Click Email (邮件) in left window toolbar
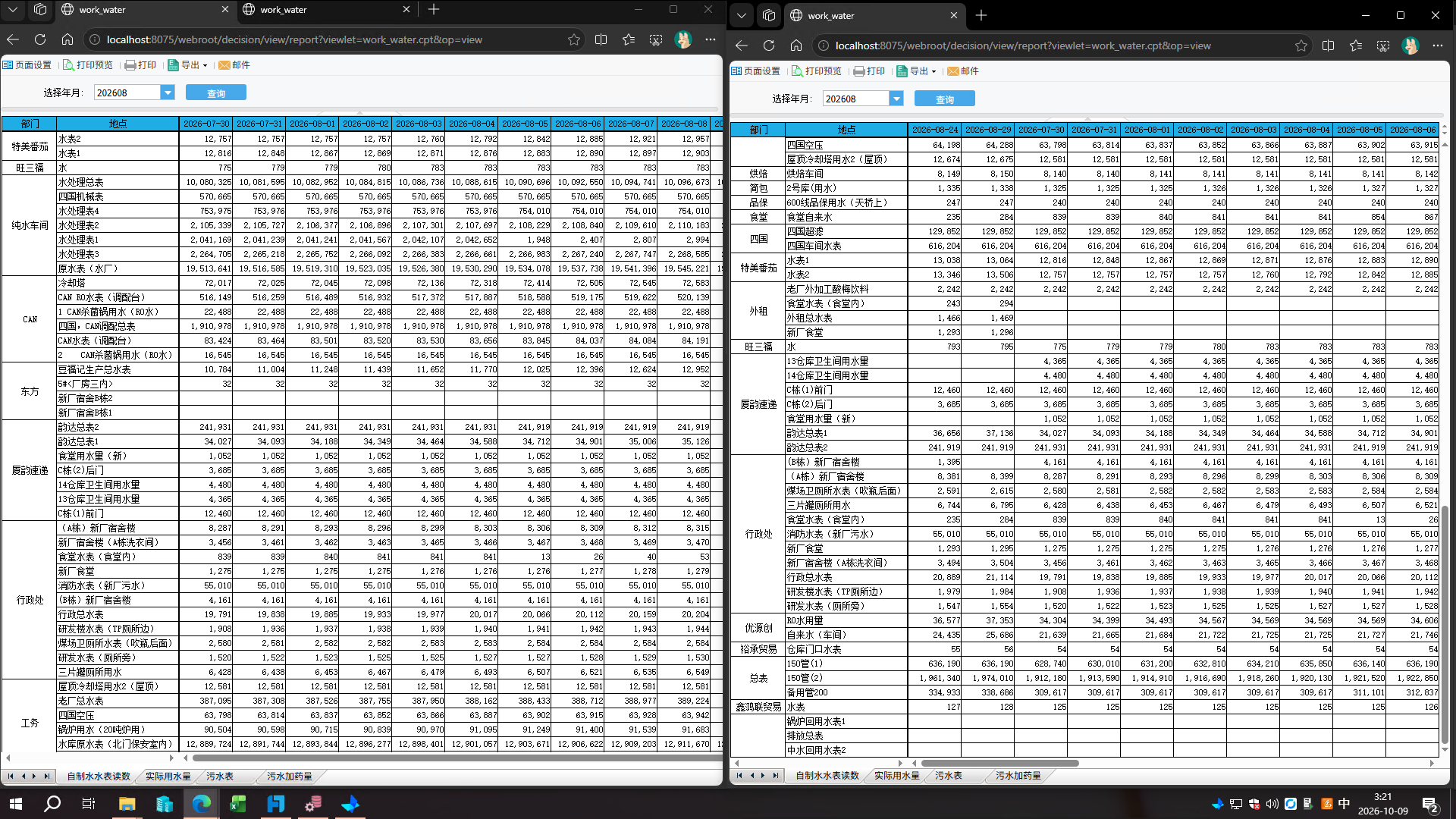Image resolution: width=1456 pixels, height=819 pixels. click(x=234, y=65)
